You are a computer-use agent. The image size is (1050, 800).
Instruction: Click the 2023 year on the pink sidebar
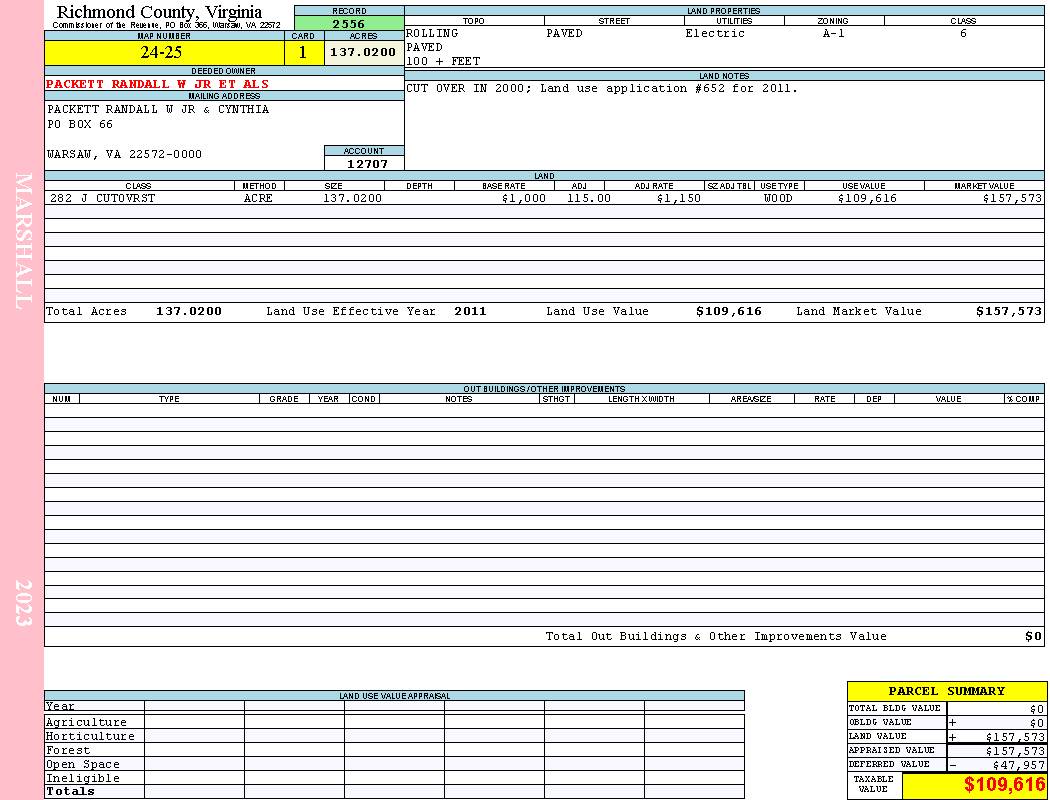[23, 603]
